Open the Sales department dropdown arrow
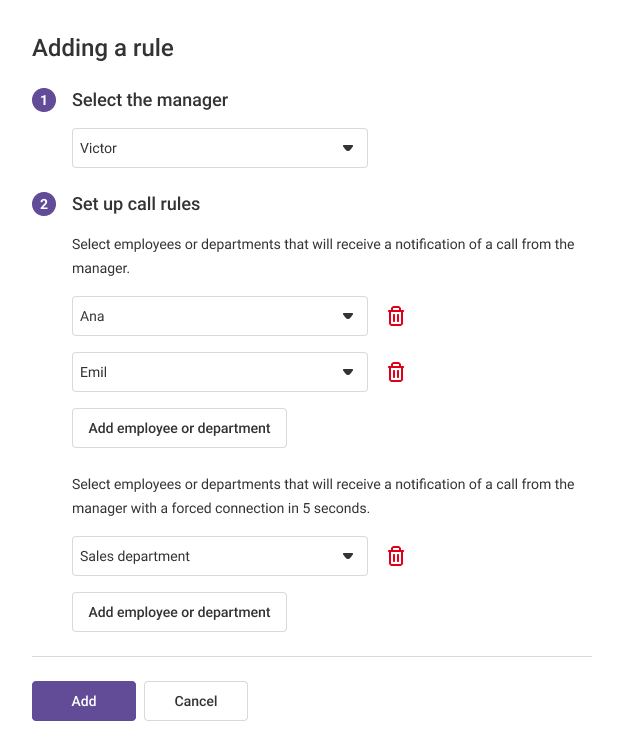 (348, 556)
